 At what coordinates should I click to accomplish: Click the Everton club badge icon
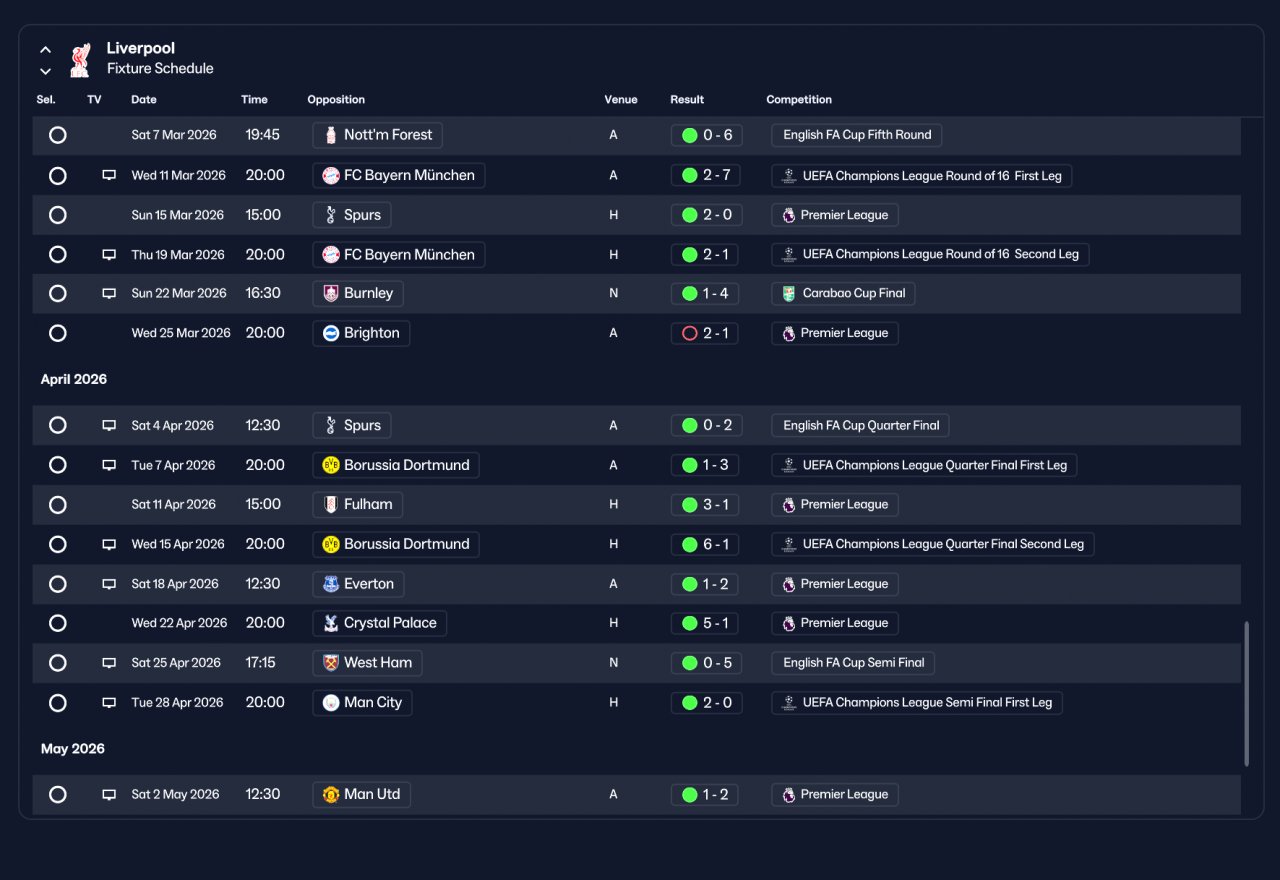coord(331,584)
